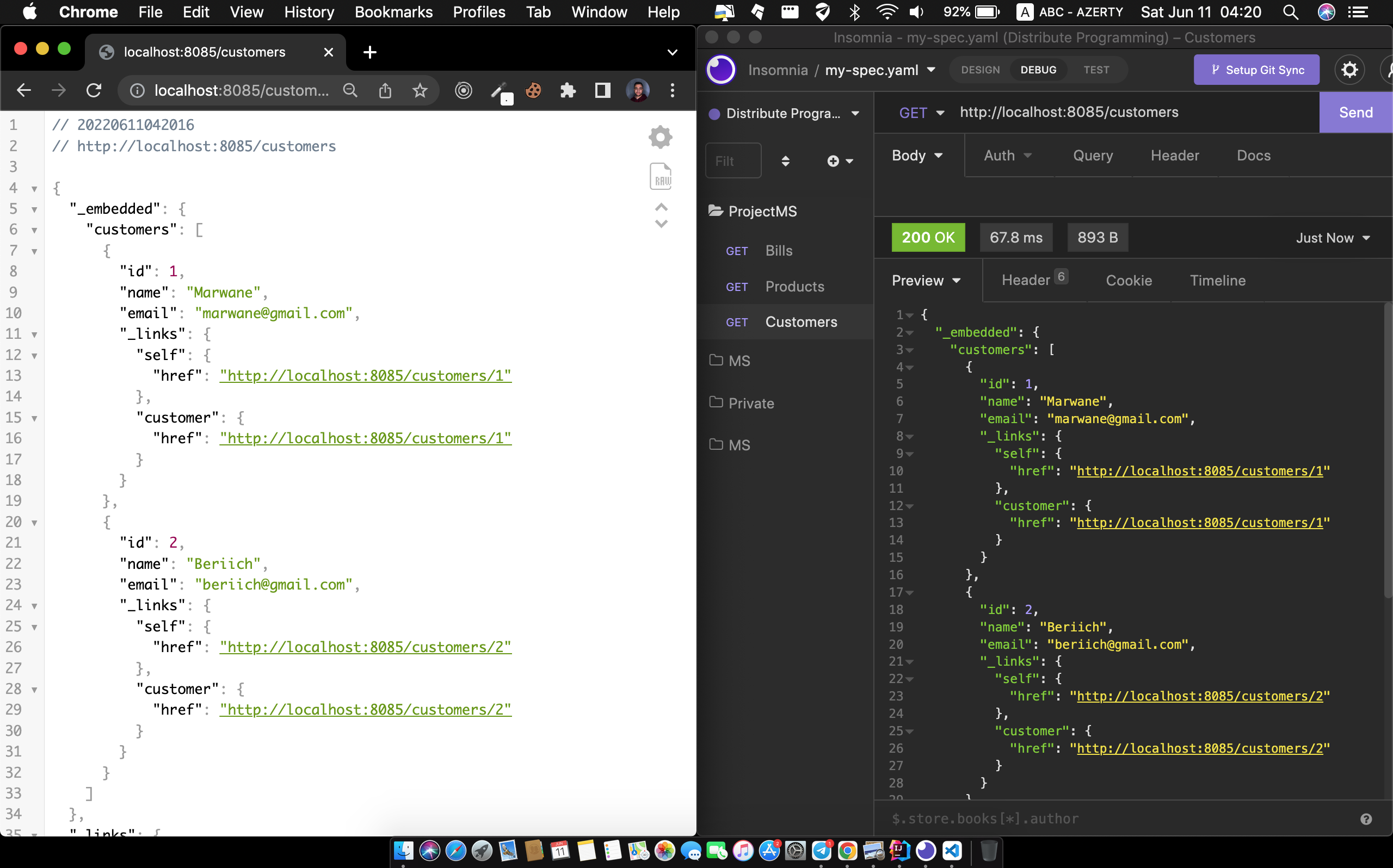Click the request filter input field
Viewport: 1393px width, 868px height.
(x=732, y=162)
